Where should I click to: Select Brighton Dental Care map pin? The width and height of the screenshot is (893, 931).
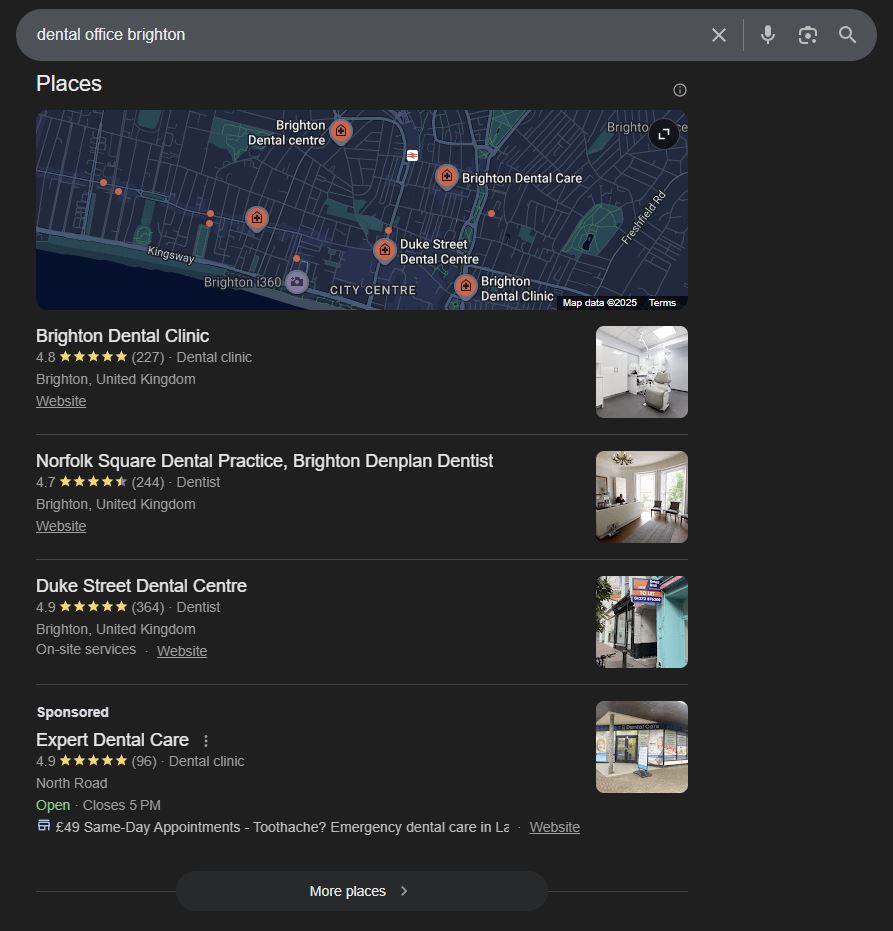446,176
